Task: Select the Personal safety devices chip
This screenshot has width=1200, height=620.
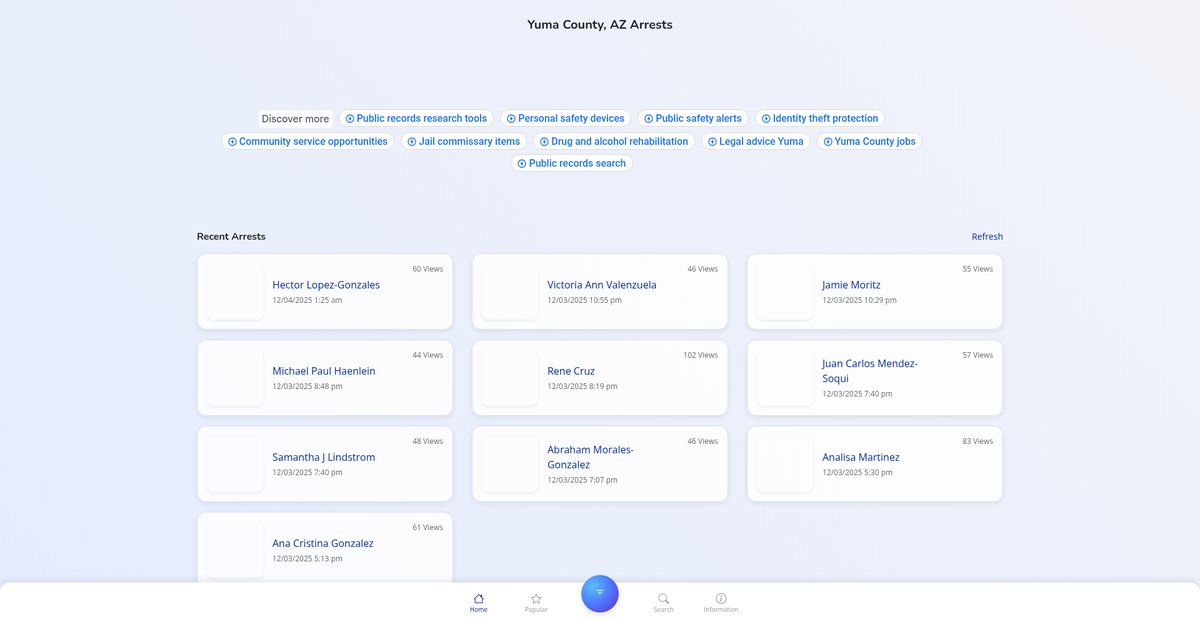Action: coord(565,118)
